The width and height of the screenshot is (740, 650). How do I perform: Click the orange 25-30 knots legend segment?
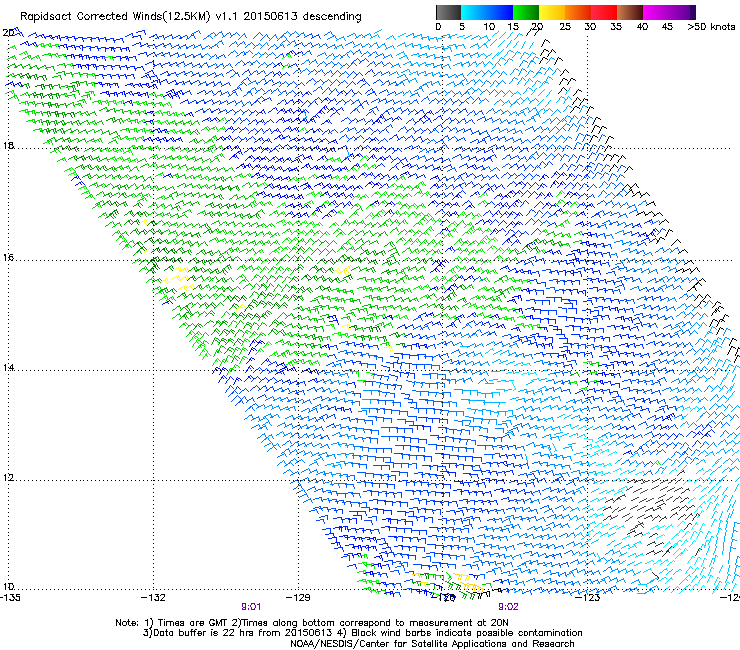point(578,12)
